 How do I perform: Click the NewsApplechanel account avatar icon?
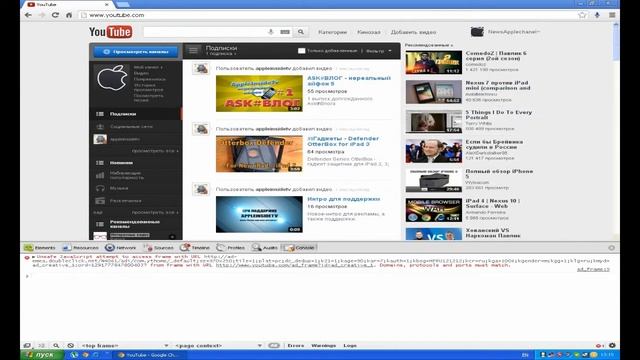pos(477,32)
